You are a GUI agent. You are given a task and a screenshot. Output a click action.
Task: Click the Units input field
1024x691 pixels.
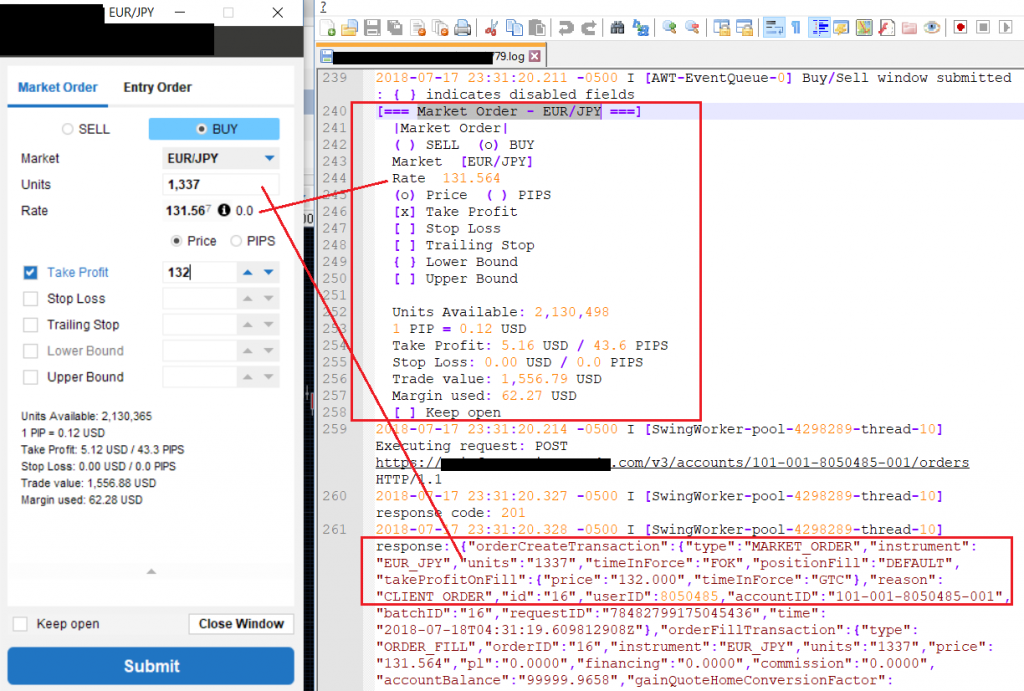tap(221, 185)
